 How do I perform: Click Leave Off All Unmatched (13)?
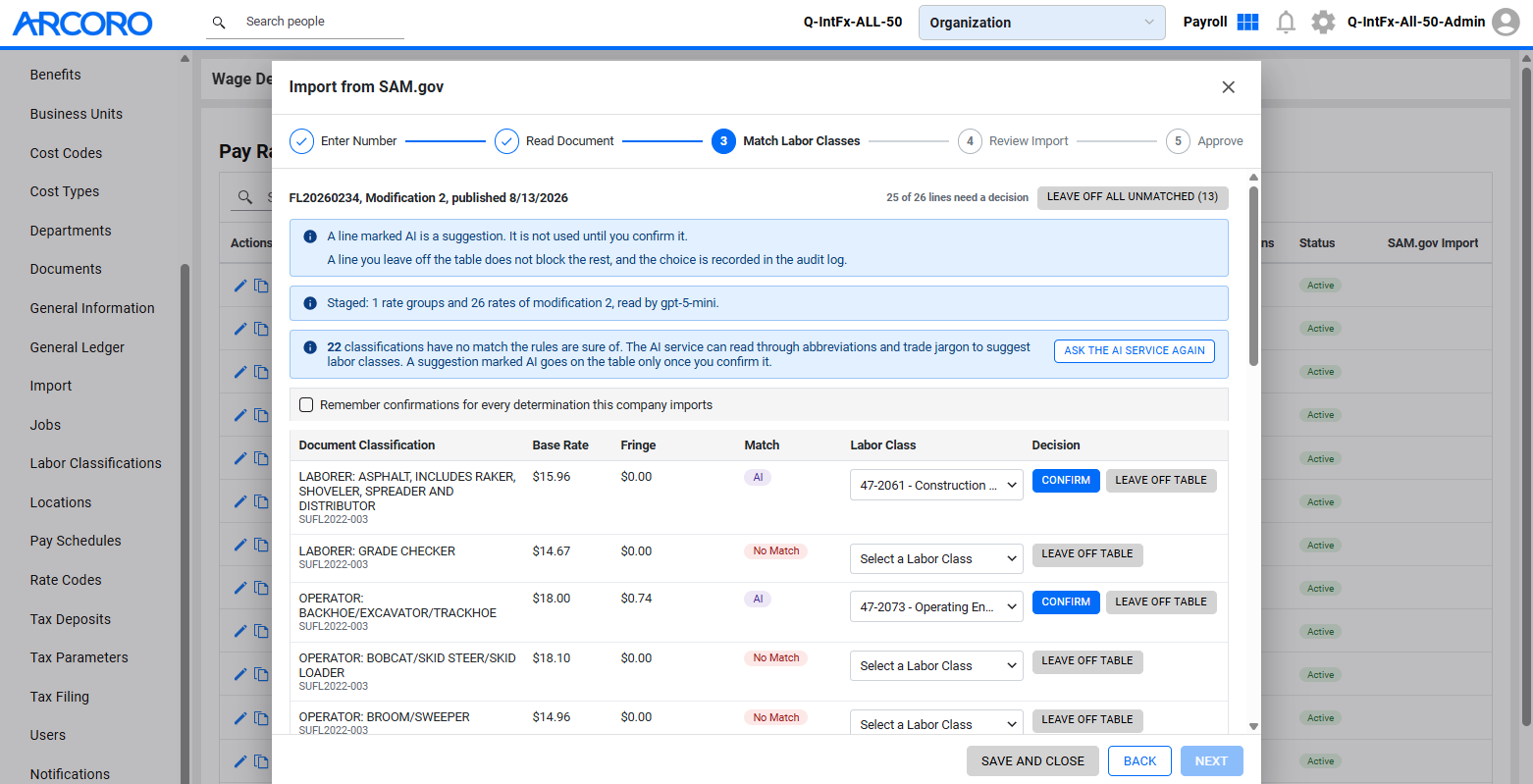(x=1133, y=197)
